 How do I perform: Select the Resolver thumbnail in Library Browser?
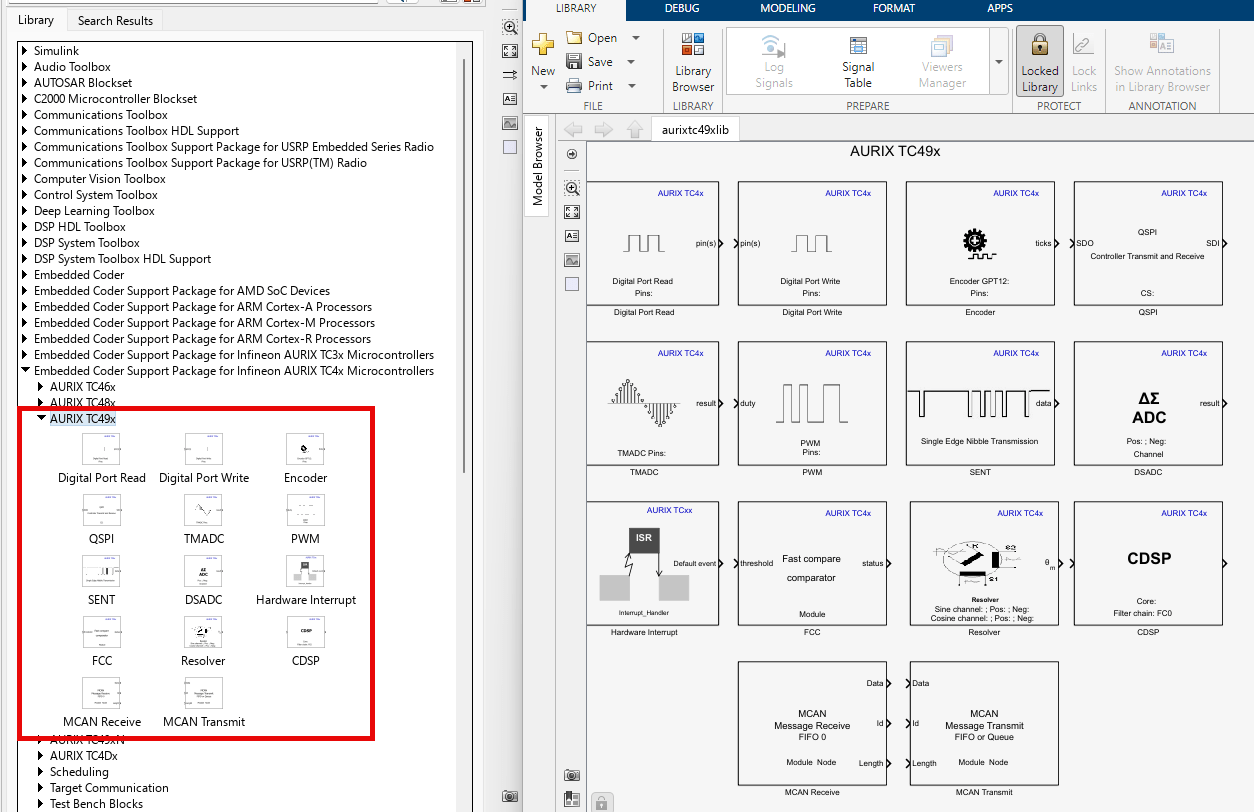point(204,633)
